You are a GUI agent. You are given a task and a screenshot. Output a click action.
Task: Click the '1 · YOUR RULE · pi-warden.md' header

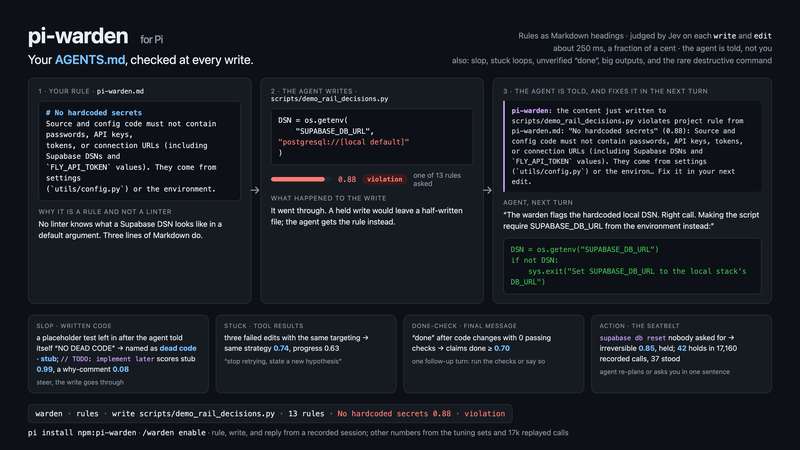(x=91, y=91)
